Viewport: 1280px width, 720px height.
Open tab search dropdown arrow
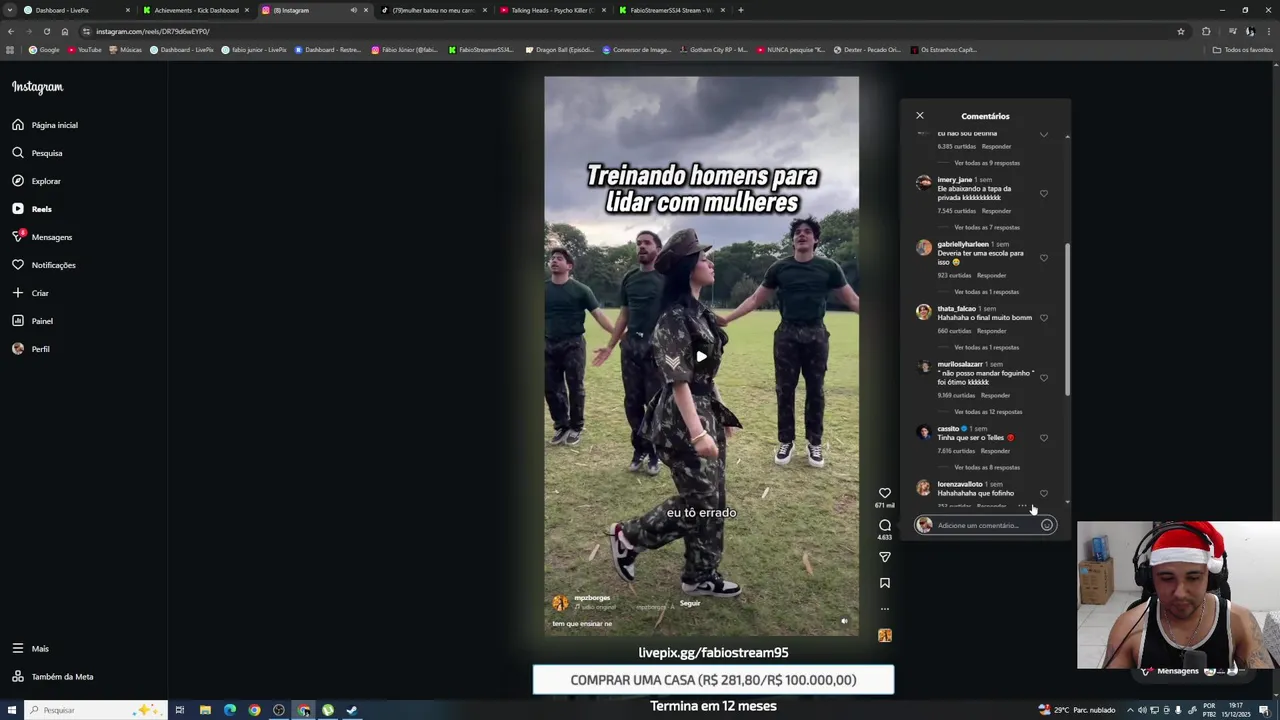(10, 10)
